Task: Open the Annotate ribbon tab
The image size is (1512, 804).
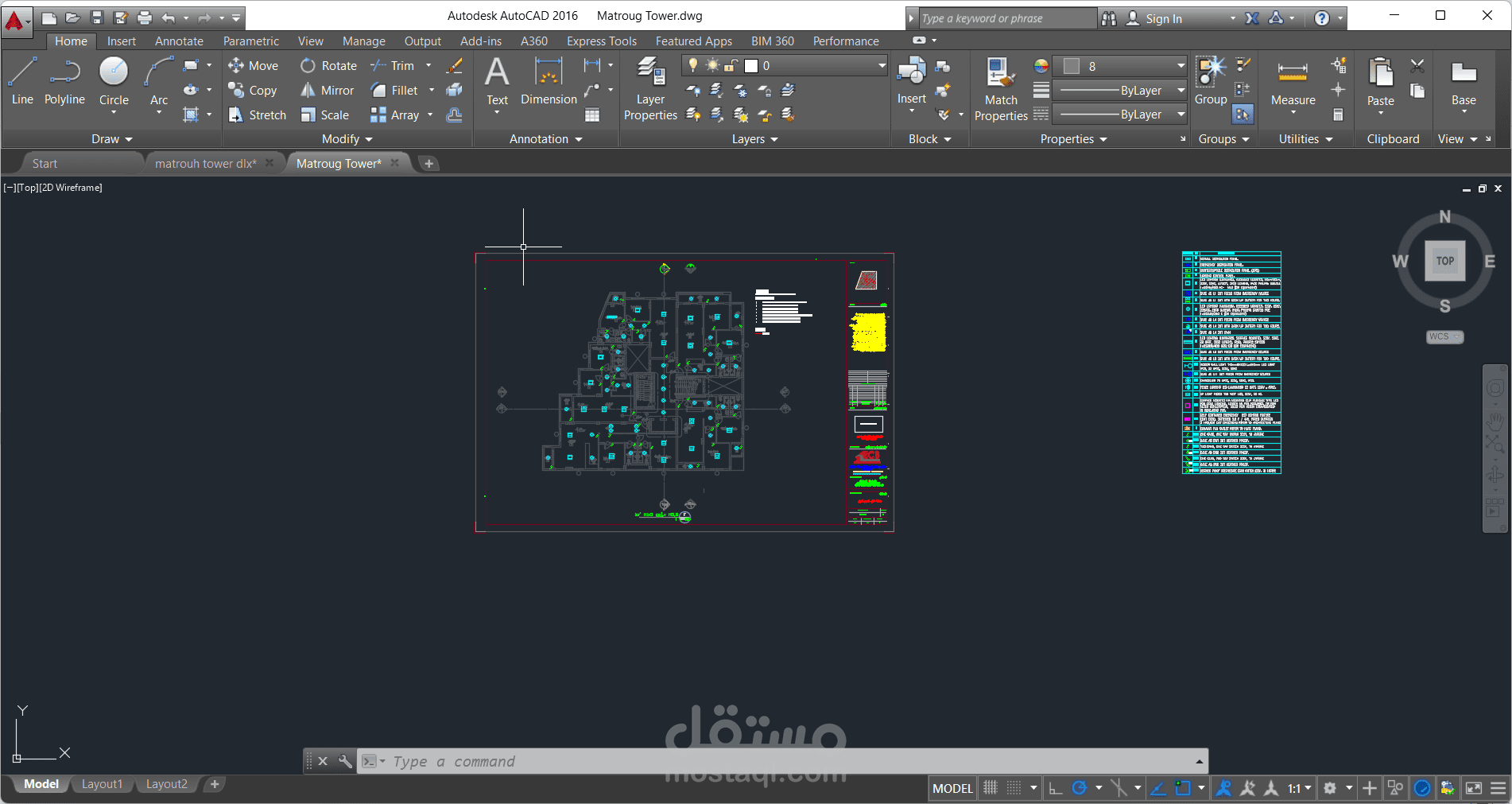Action: pos(179,41)
